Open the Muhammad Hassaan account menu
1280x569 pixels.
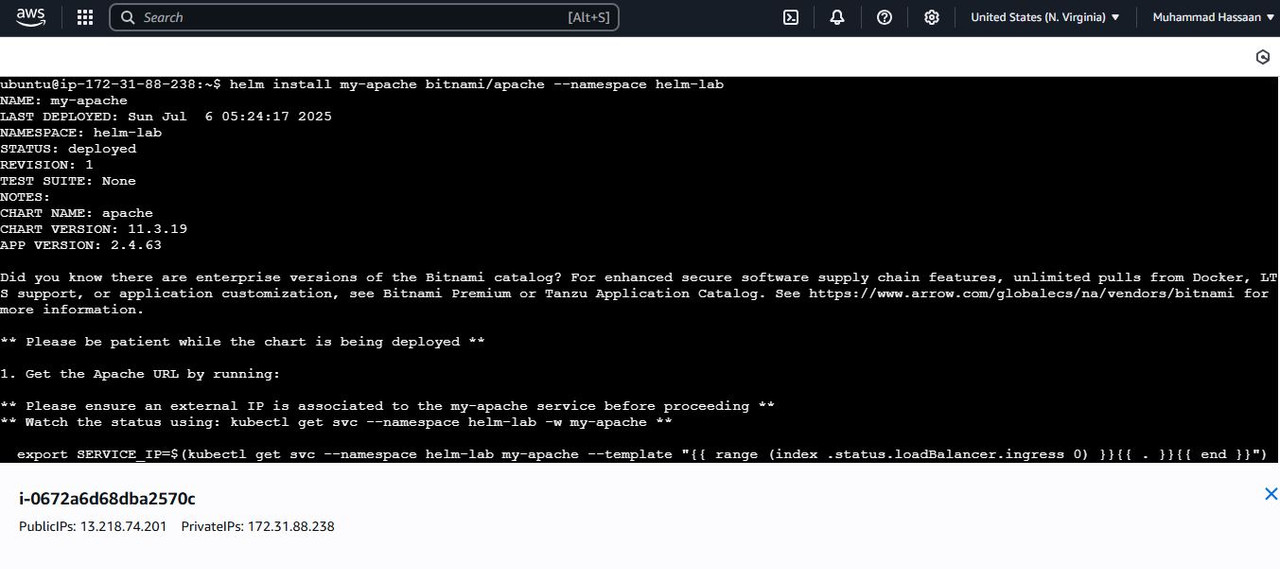pyautogui.click(x=1213, y=17)
